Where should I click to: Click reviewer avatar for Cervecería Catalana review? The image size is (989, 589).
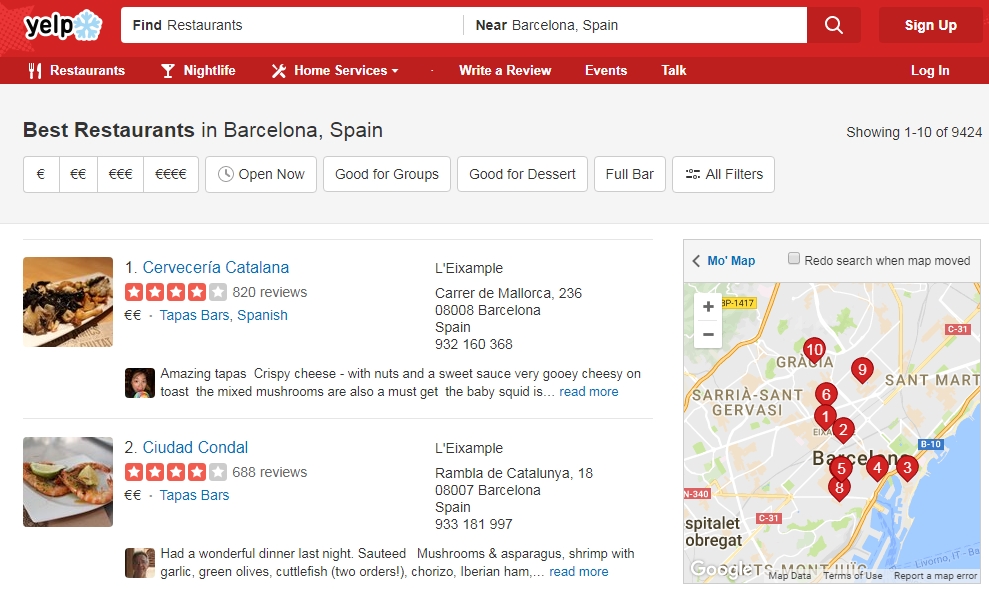pos(139,383)
